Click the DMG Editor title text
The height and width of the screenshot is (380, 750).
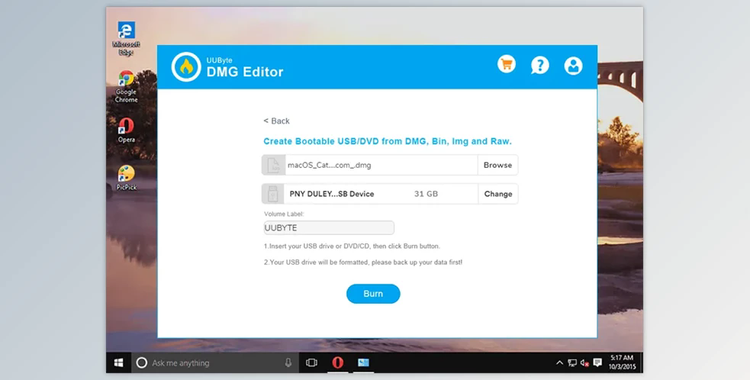click(245, 72)
